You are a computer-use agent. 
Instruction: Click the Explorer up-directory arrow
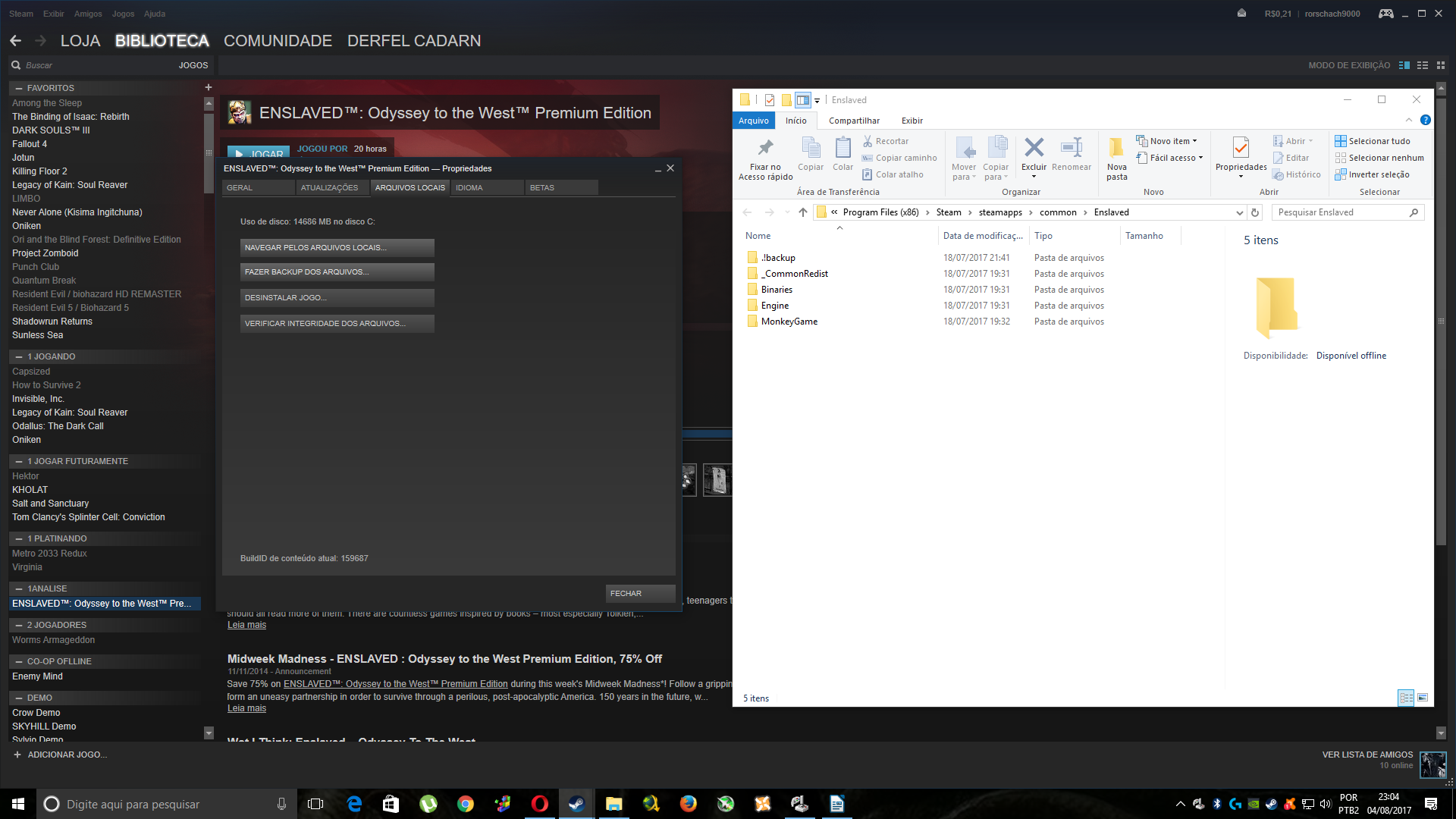(x=802, y=212)
